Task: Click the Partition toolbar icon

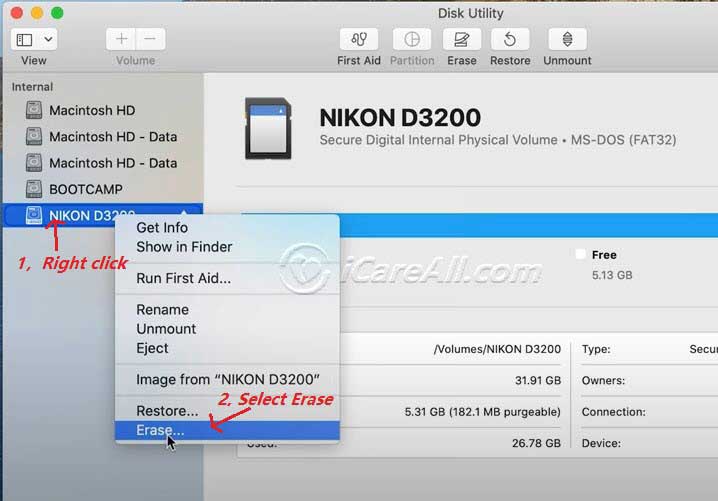Action: point(412,39)
